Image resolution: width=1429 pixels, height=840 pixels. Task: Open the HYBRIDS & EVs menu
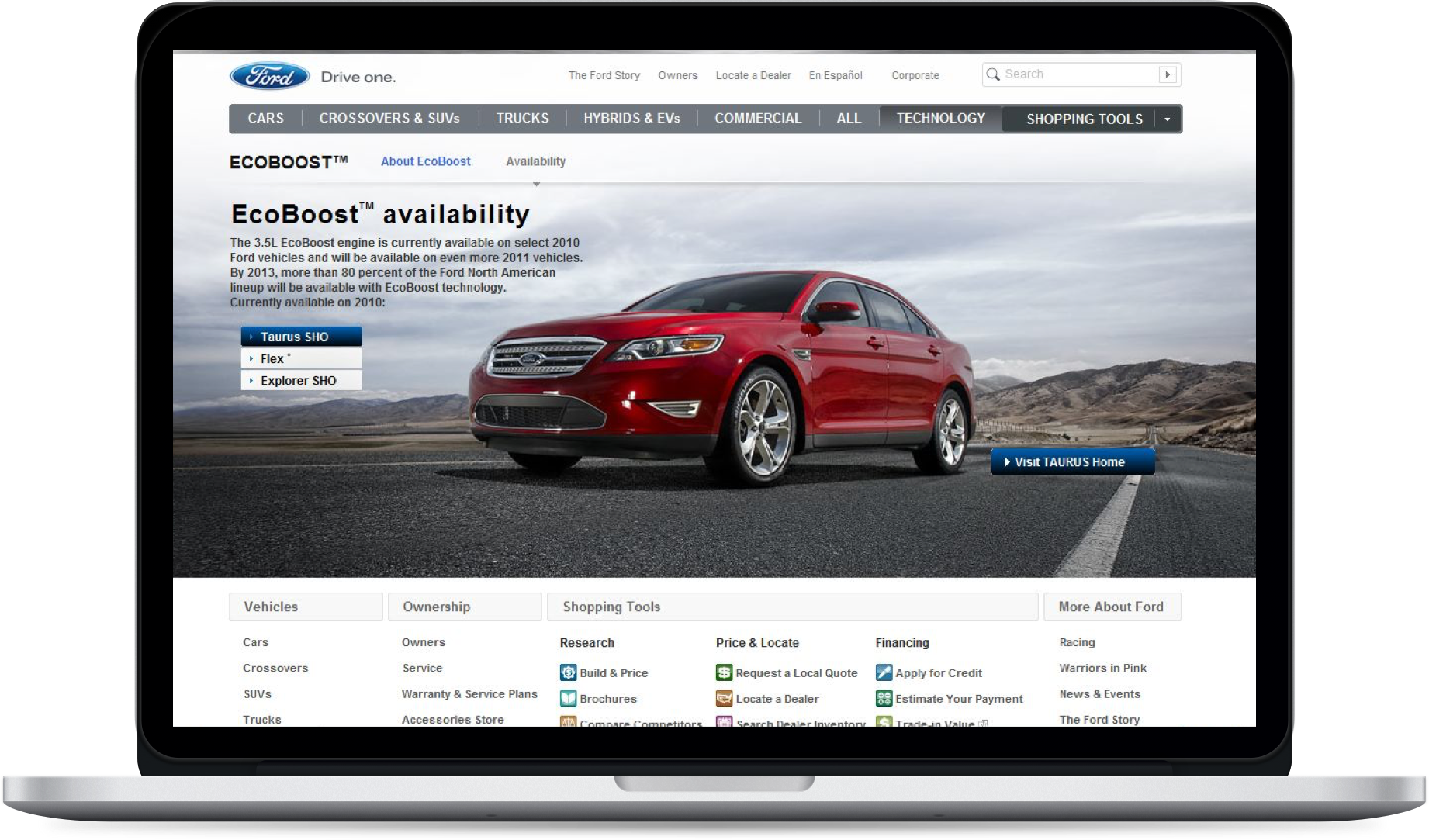click(x=631, y=118)
